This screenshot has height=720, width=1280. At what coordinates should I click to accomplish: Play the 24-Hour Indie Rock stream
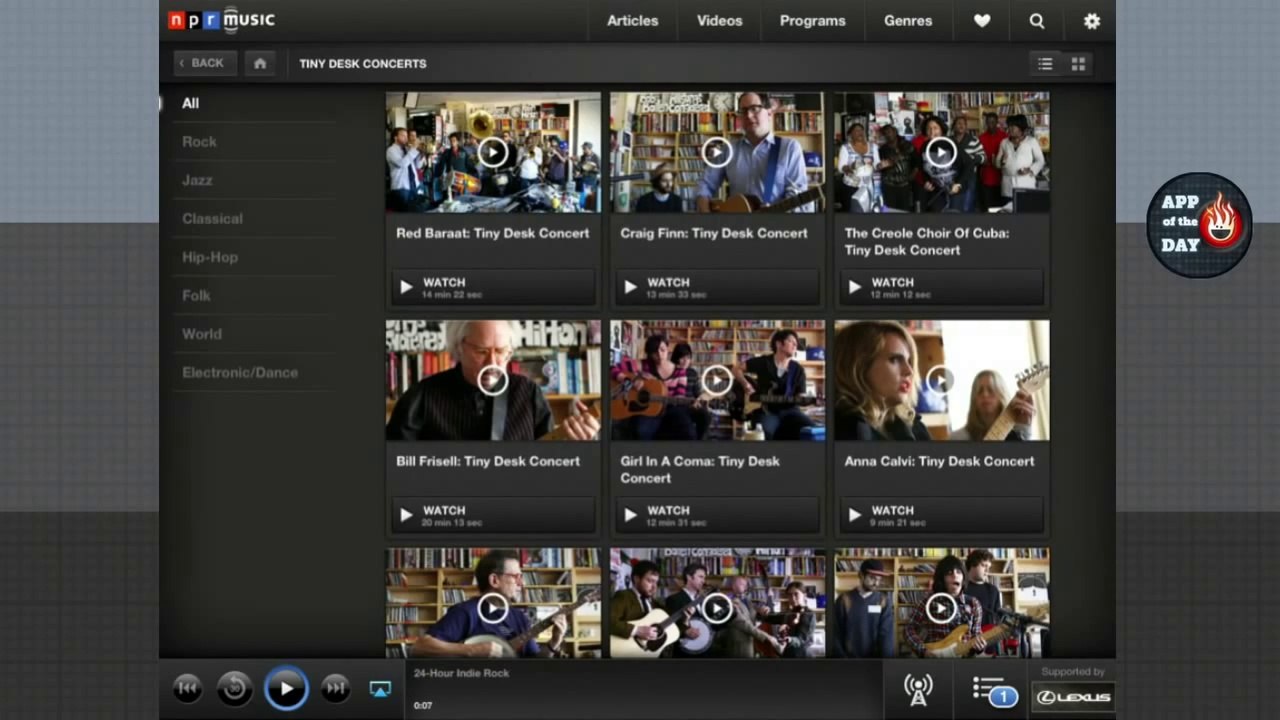pos(286,688)
